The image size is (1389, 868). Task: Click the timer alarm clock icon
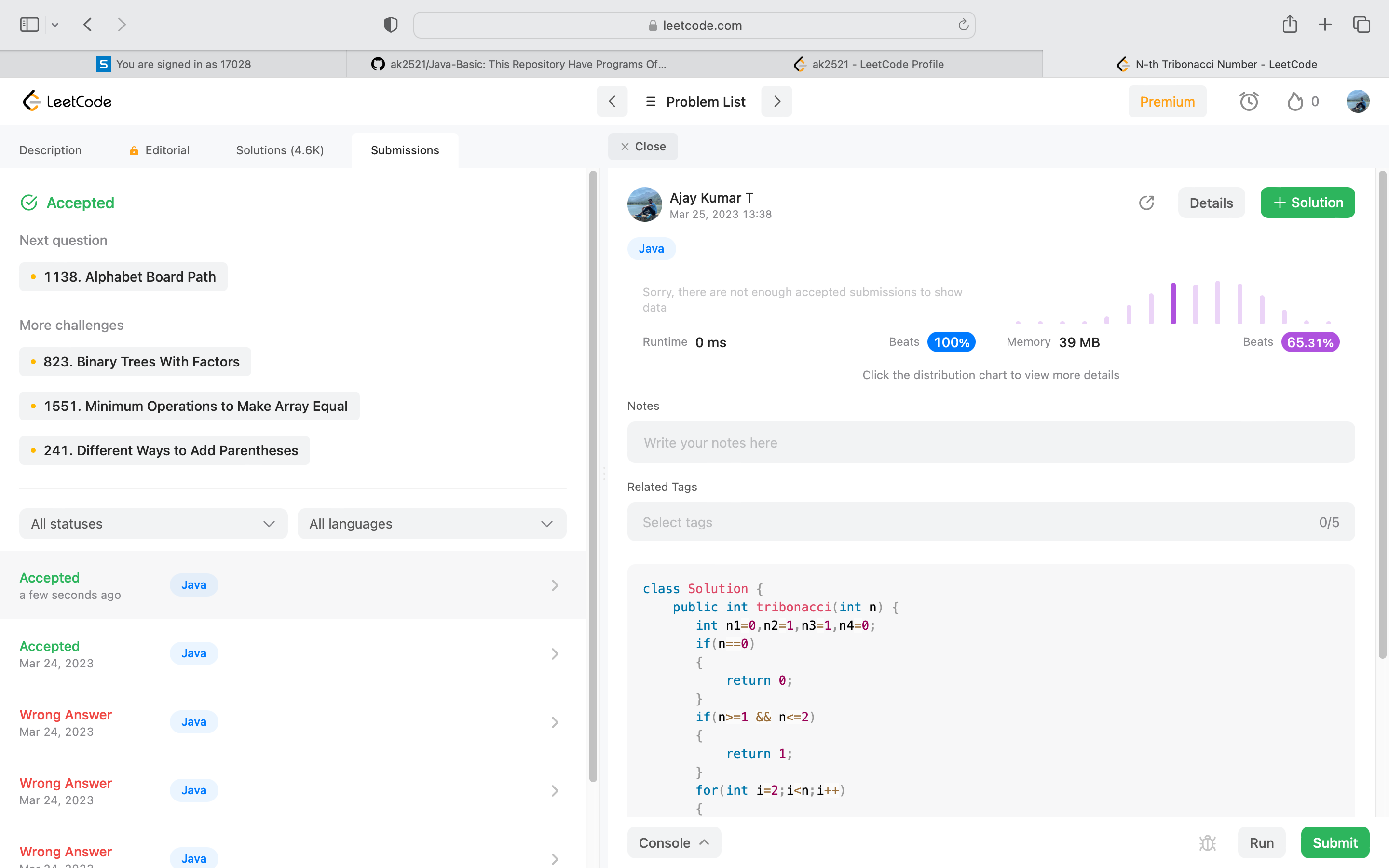pos(1248,102)
